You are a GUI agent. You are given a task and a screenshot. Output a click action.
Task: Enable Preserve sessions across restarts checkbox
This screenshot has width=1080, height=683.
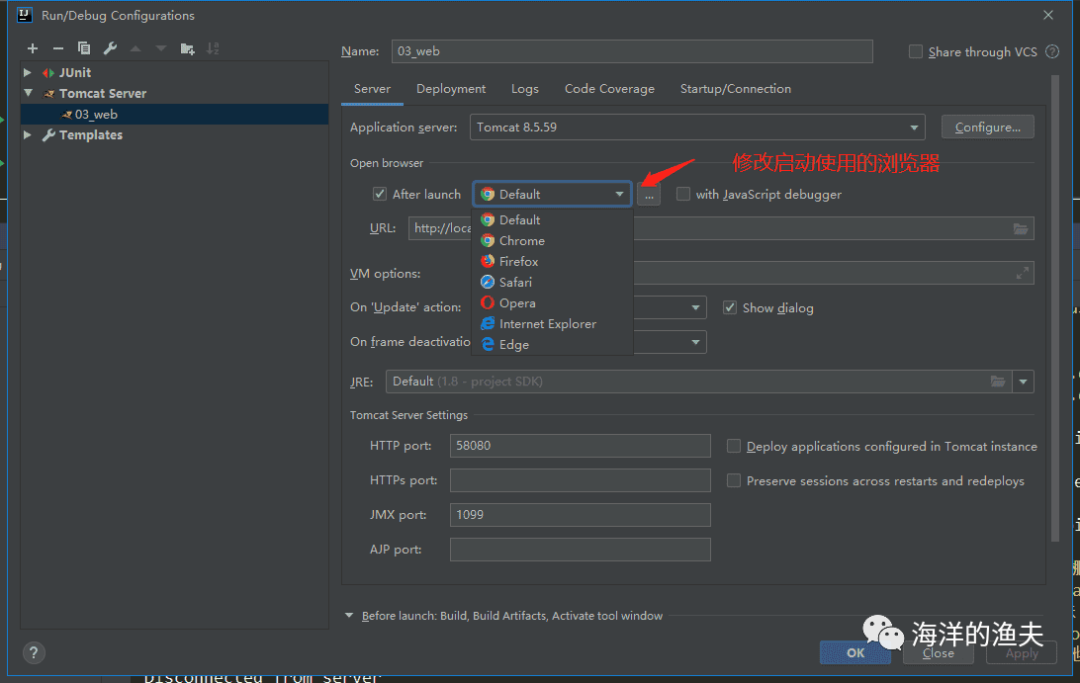click(x=734, y=481)
